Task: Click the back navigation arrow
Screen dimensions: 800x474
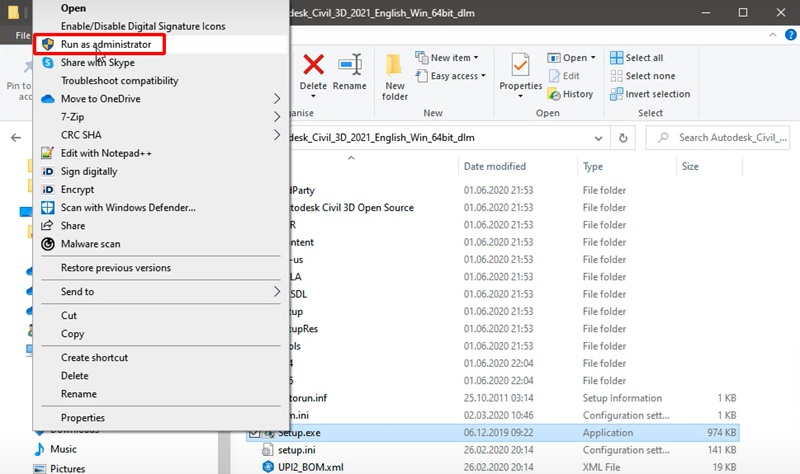Action: coord(16,138)
